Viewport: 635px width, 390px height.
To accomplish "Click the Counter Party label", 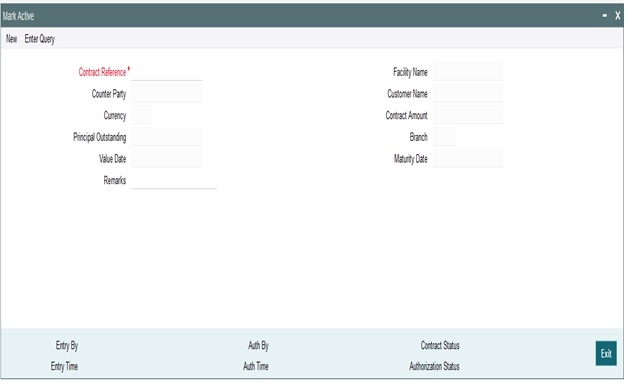I will [x=109, y=94].
